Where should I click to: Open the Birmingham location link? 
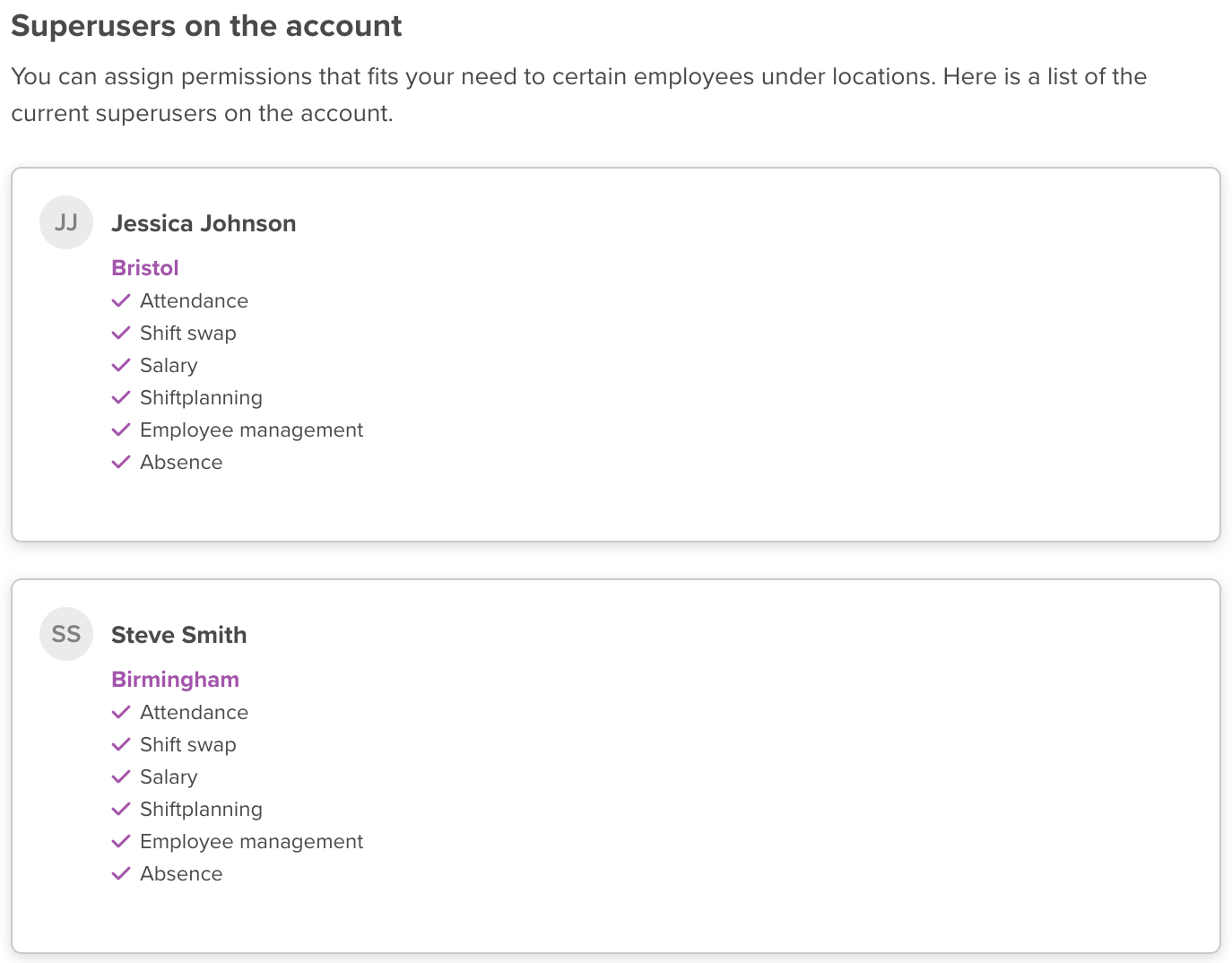pos(175,680)
